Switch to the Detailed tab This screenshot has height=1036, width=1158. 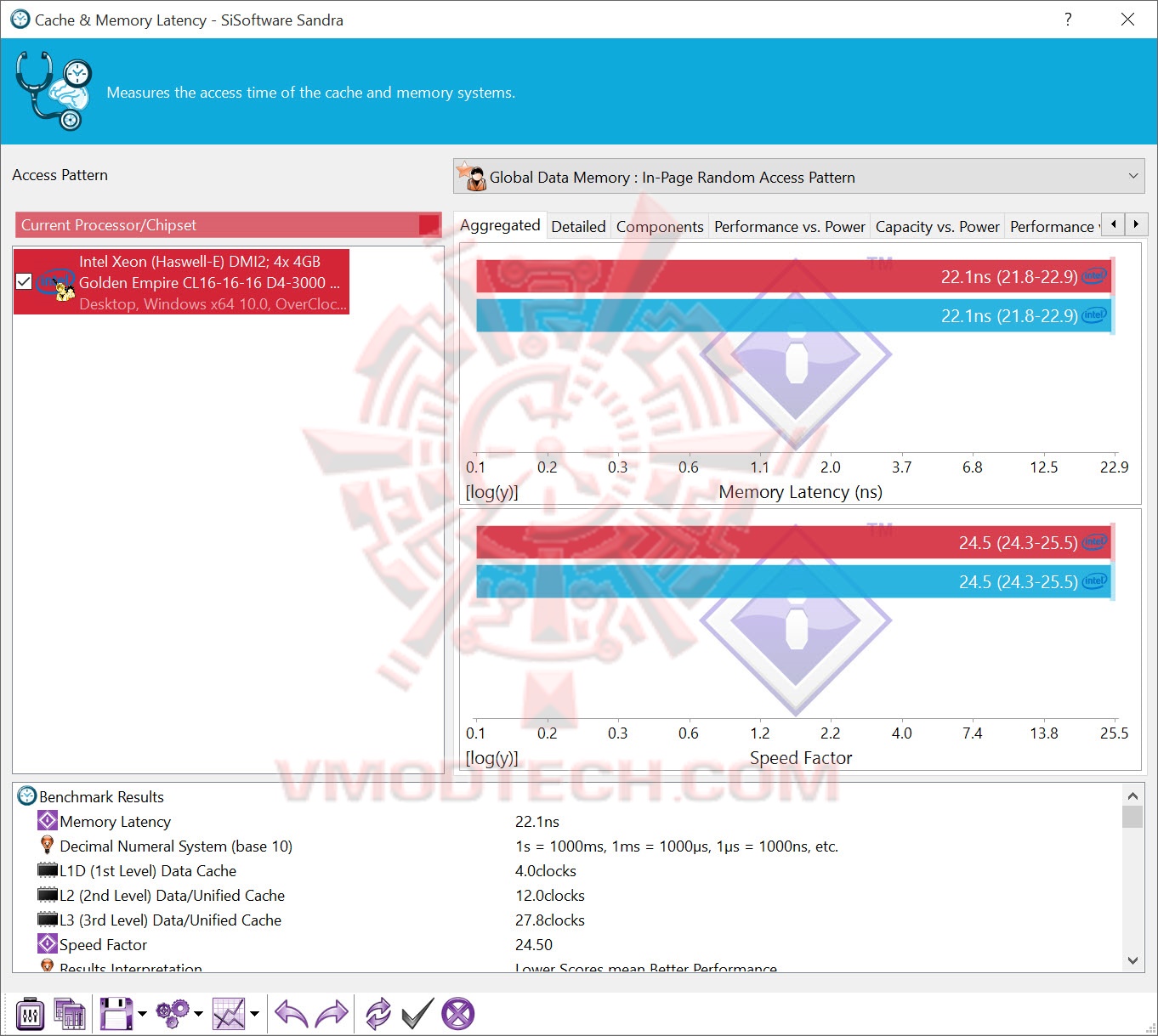coord(578,227)
